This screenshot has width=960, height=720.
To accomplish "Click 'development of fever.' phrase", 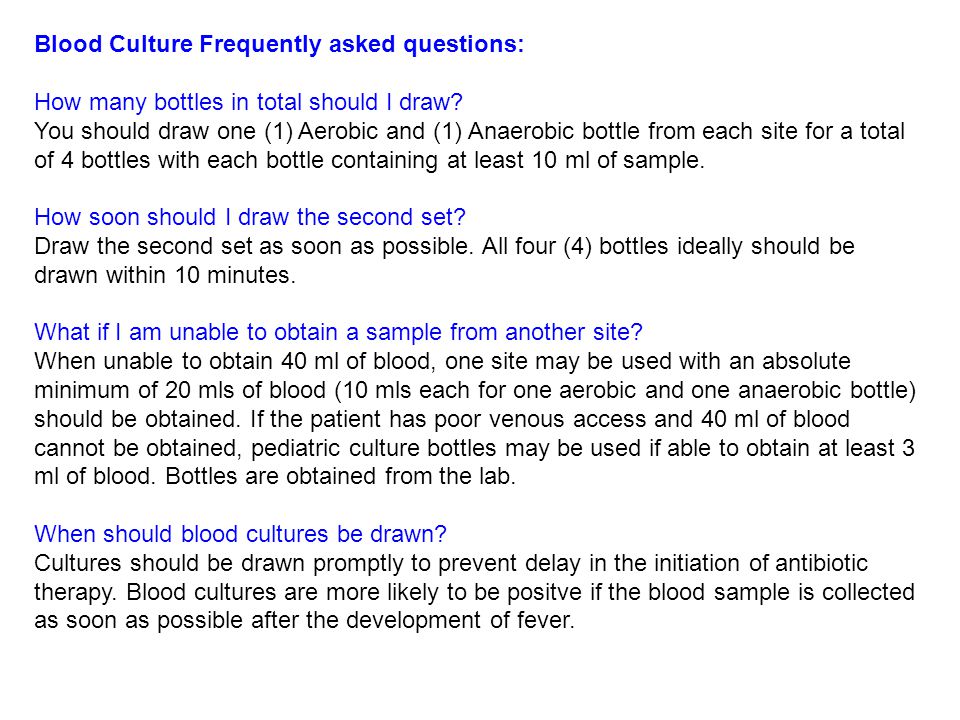I will coord(460,621).
